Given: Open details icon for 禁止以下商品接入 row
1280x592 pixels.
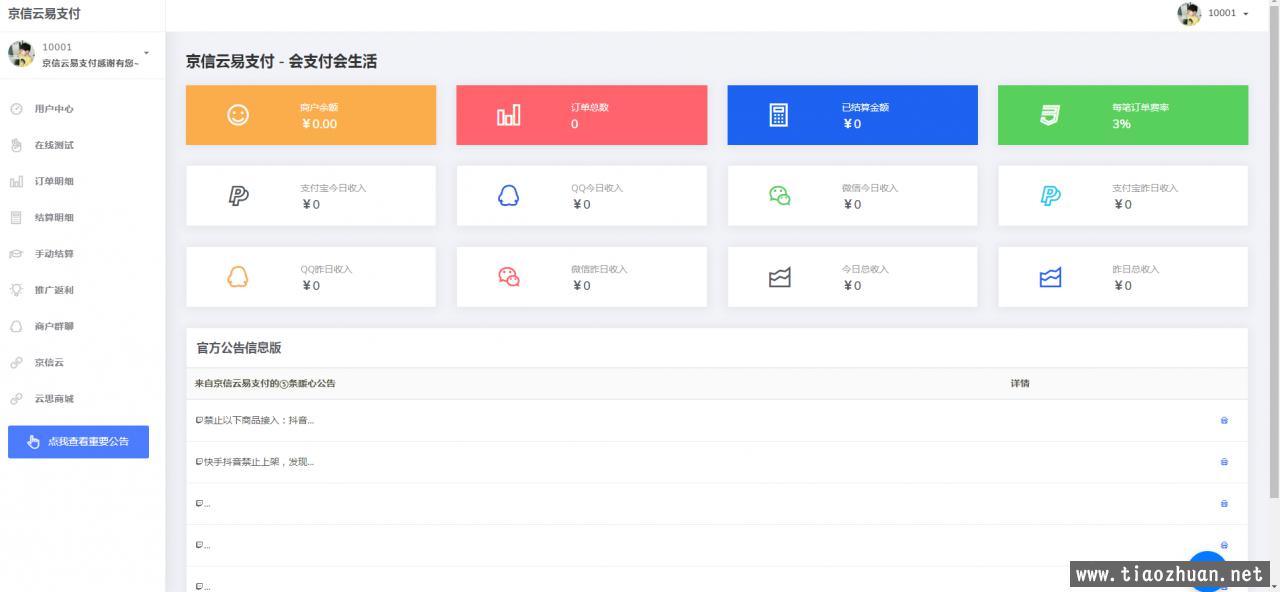Looking at the screenshot, I should [1224, 421].
